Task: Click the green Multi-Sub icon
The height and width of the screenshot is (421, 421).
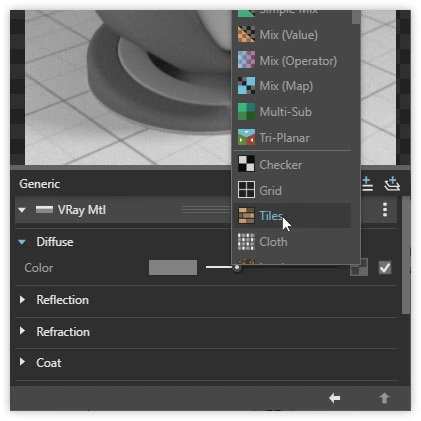Action: click(246, 112)
